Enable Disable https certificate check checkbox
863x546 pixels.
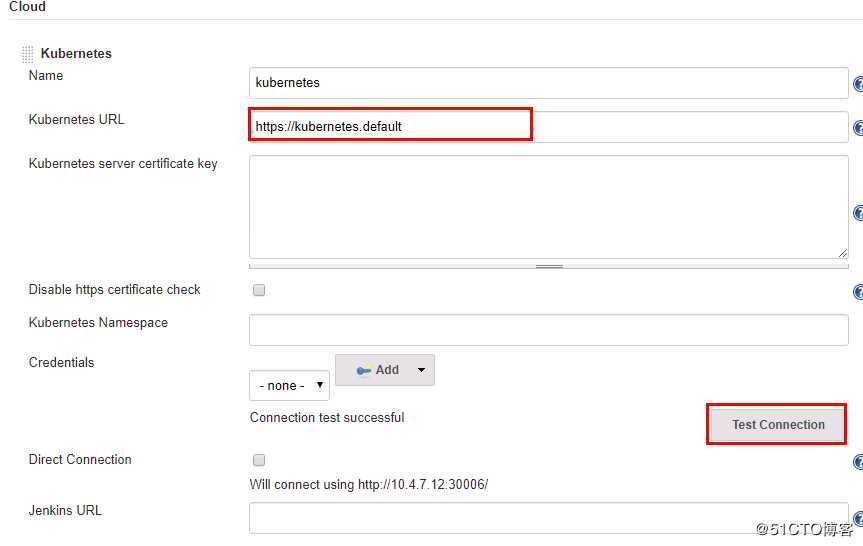click(x=259, y=290)
